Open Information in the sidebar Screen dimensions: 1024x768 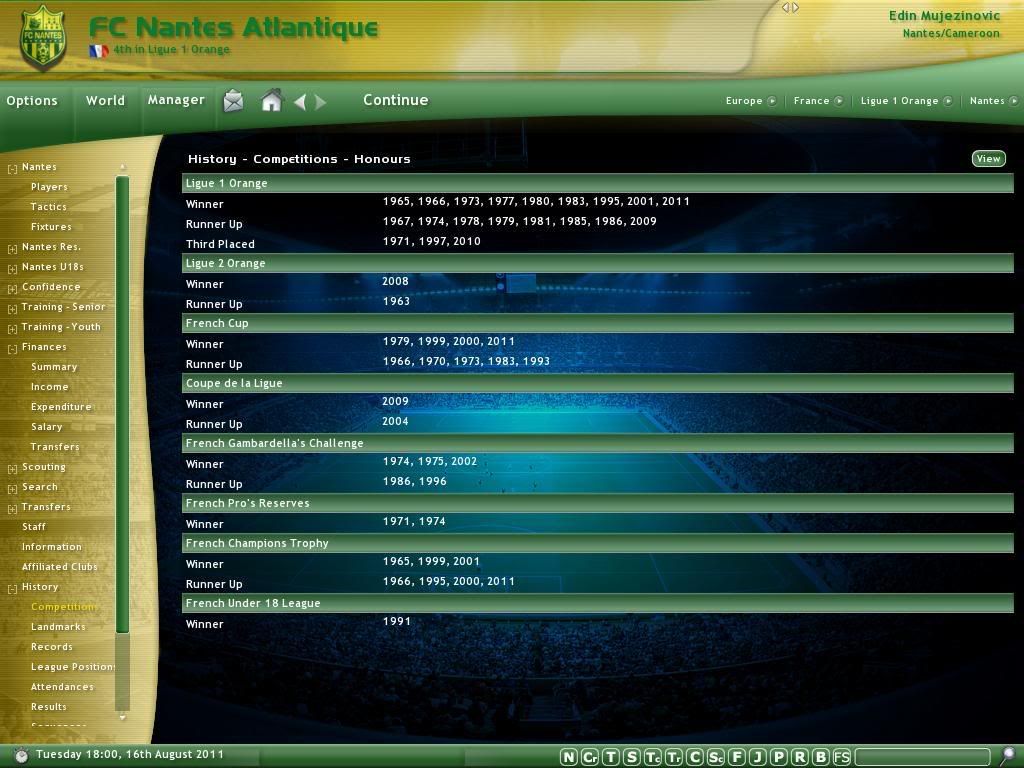click(x=52, y=547)
